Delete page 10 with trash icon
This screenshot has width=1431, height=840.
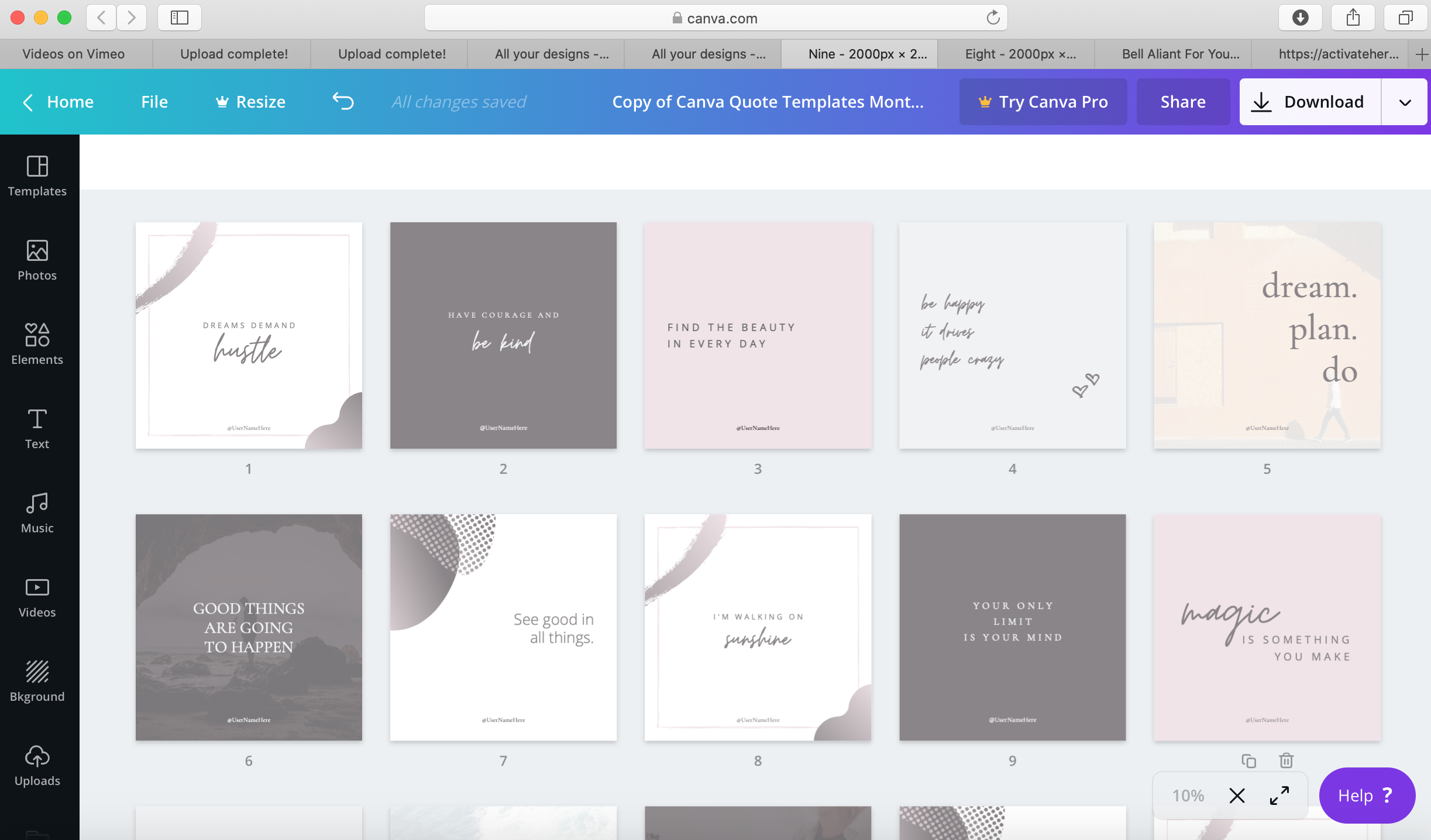tap(1286, 760)
